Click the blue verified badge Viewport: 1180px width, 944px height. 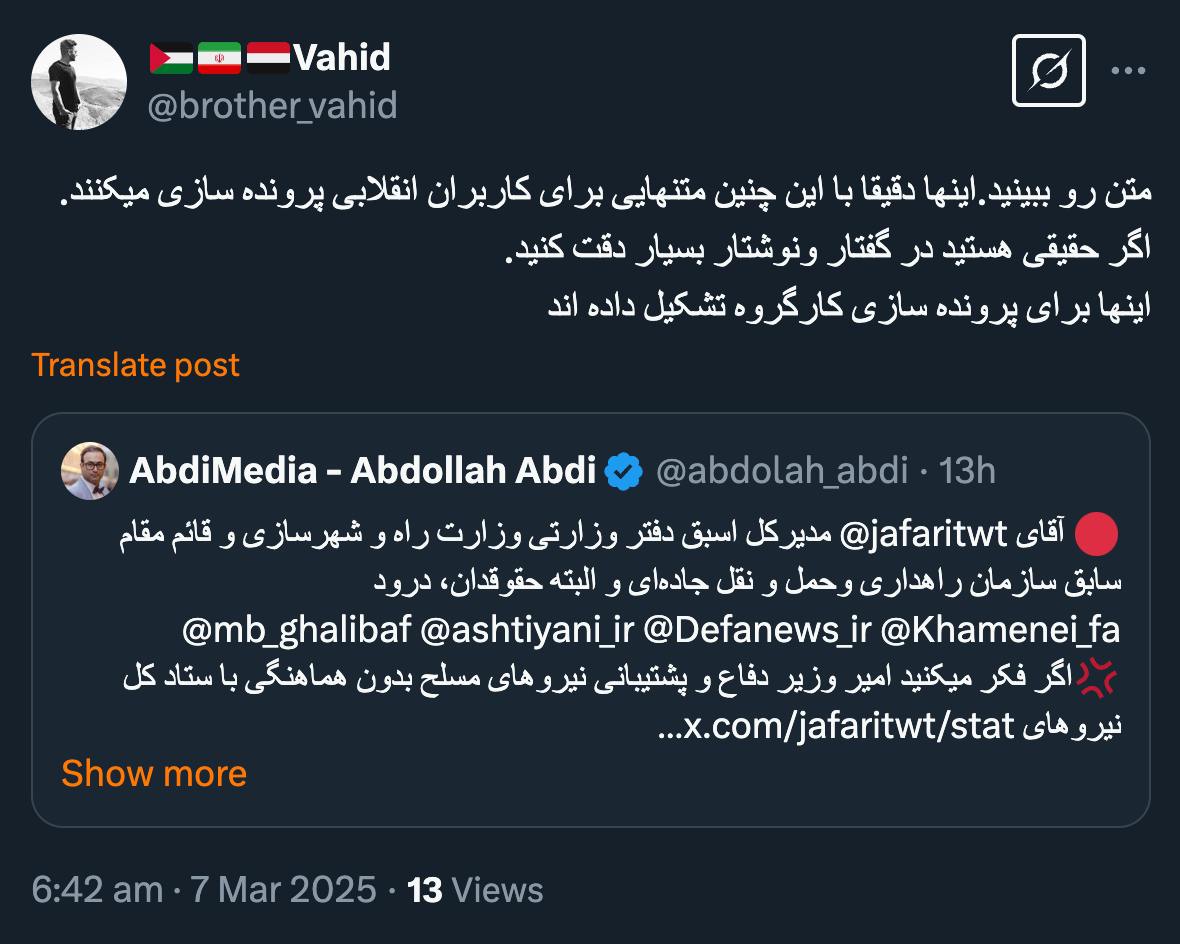(624, 471)
